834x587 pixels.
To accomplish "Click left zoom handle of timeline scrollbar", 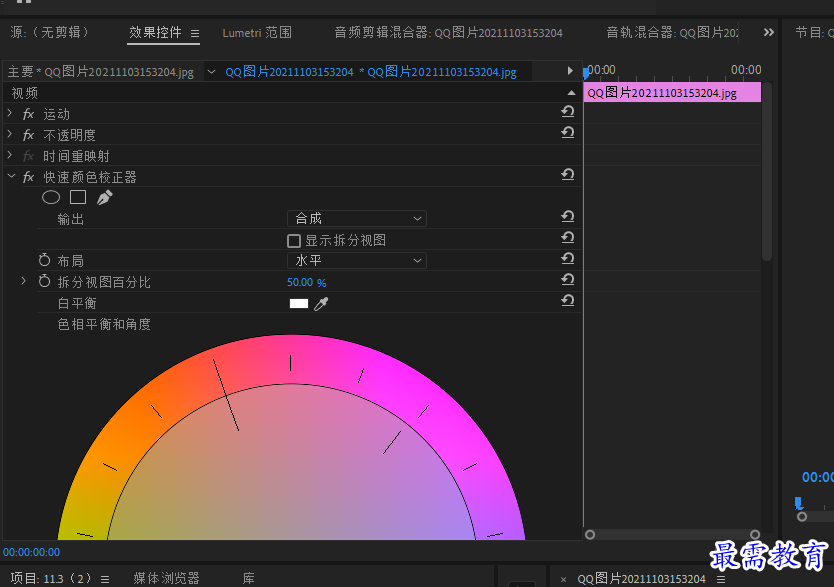I will pos(590,535).
